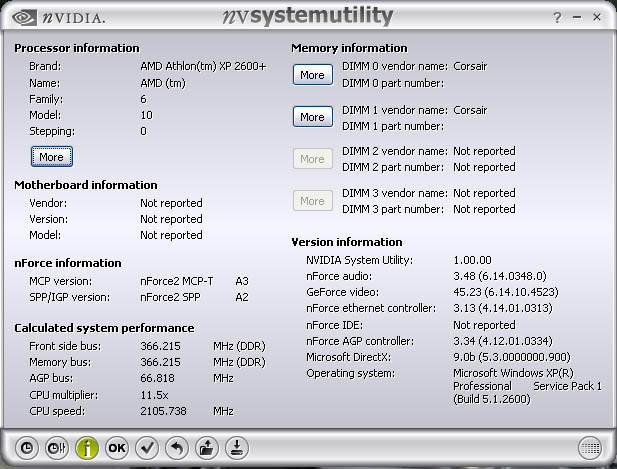Click More button for DIMM 1
Image resolution: width=617 pixels, height=469 pixels.
(x=313, y=117)
